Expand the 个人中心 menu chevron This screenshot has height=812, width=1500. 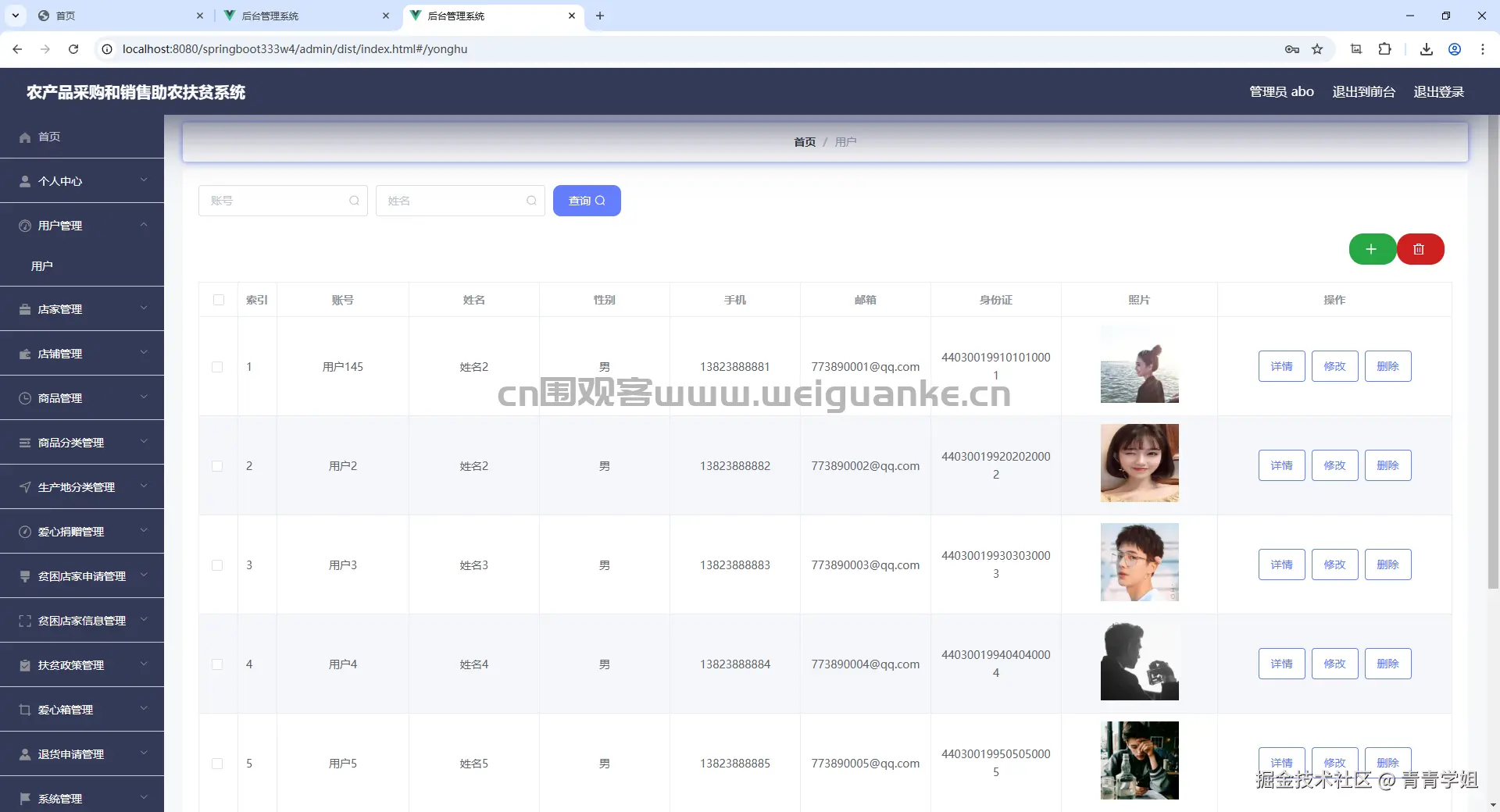144,180
